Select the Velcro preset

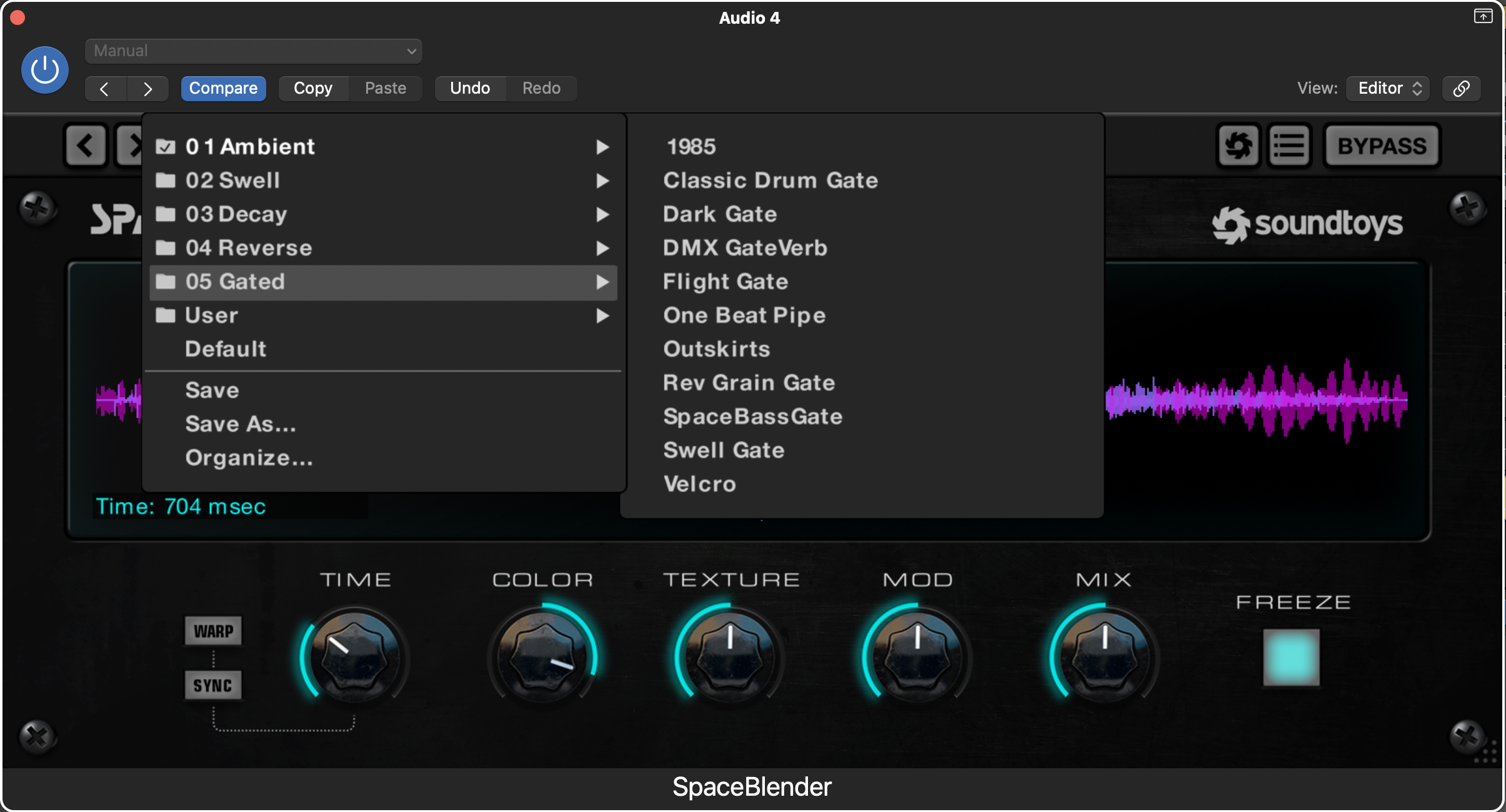pyautogui.click(x=700, y=484)
